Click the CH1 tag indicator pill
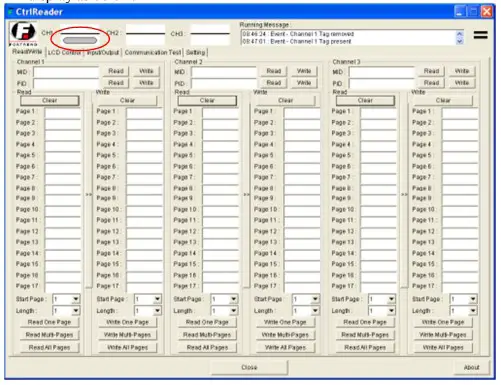 (80, 41)
